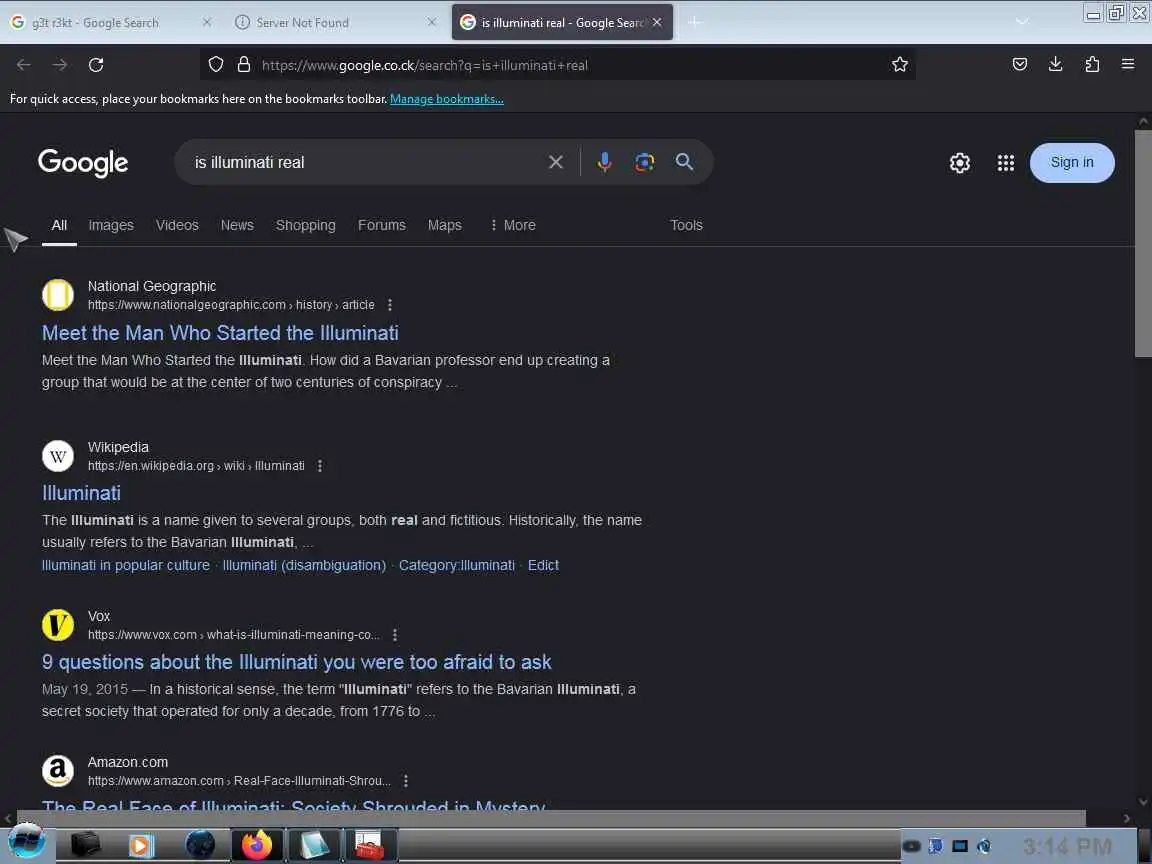The height and width of the screenshot is (864, 1152).
Task: Open Category:Illuminati sublink
Action: click(x=457, y=566)
